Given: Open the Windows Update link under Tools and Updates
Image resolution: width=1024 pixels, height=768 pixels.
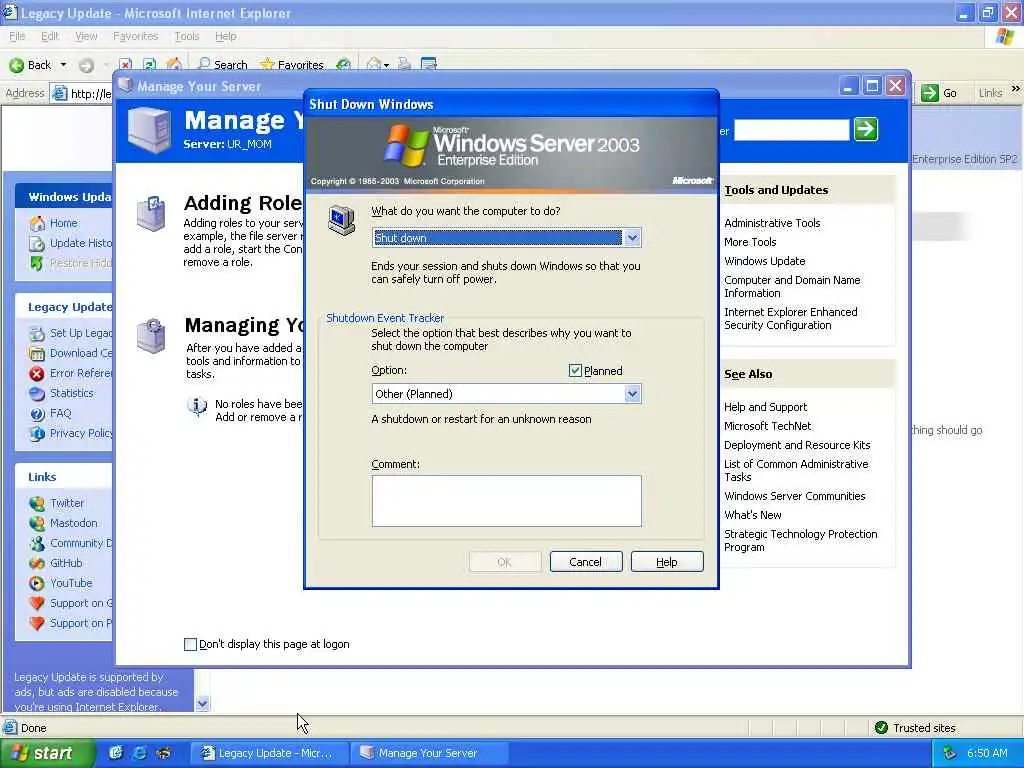Looking at the screenshot, I should click(765, 261).
